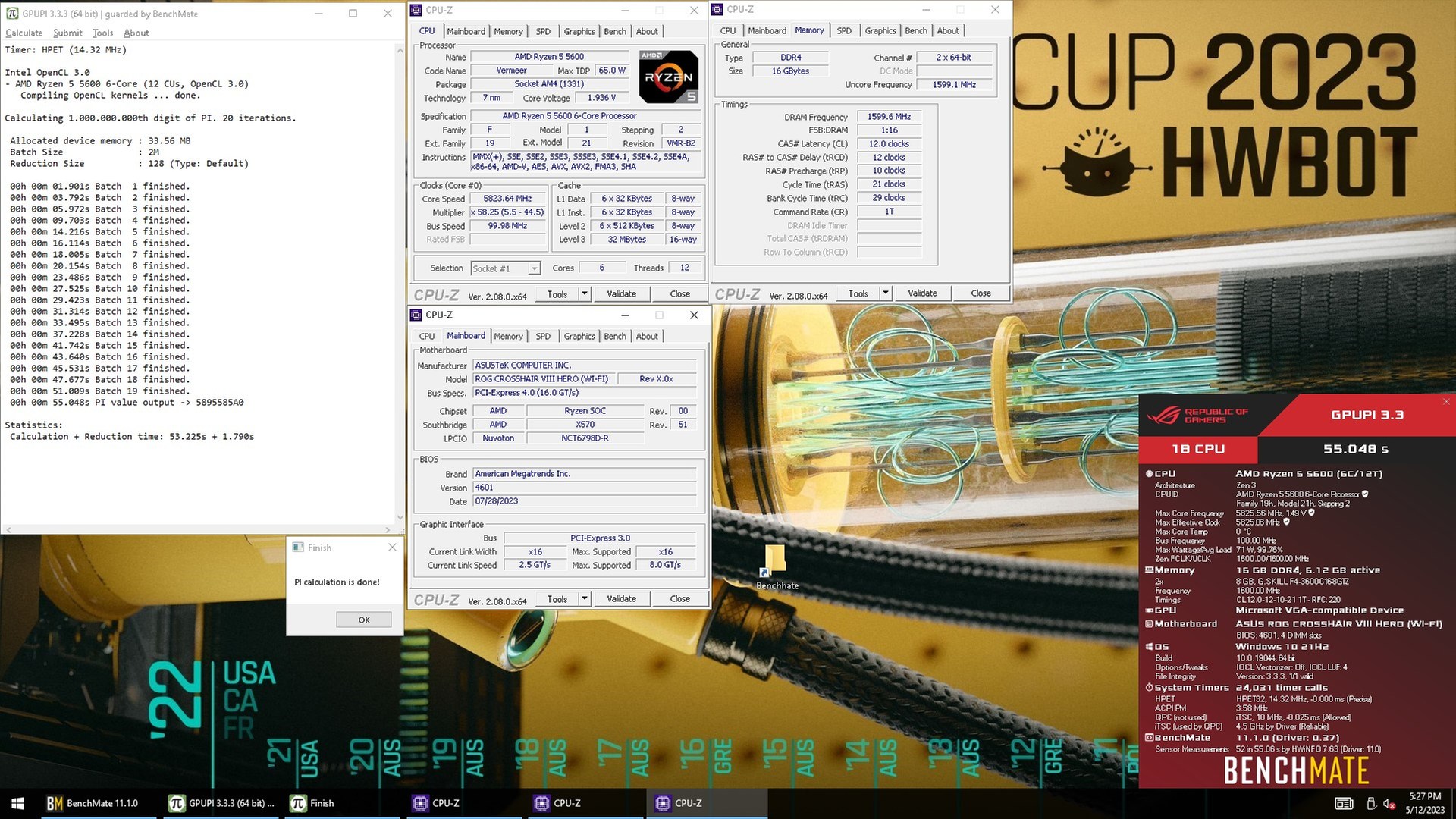Click the Motherboard section icon in the BenchMate panel

point(1149,624)
